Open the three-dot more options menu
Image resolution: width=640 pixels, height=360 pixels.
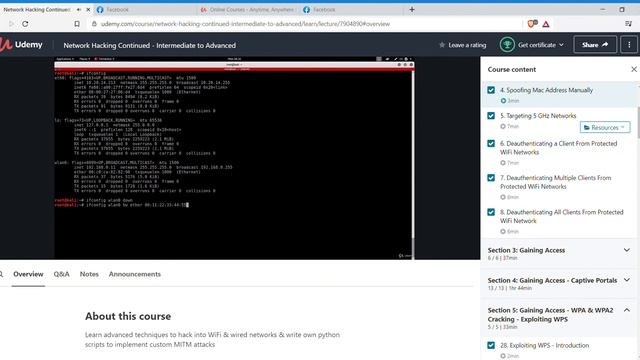coord(629,45)
